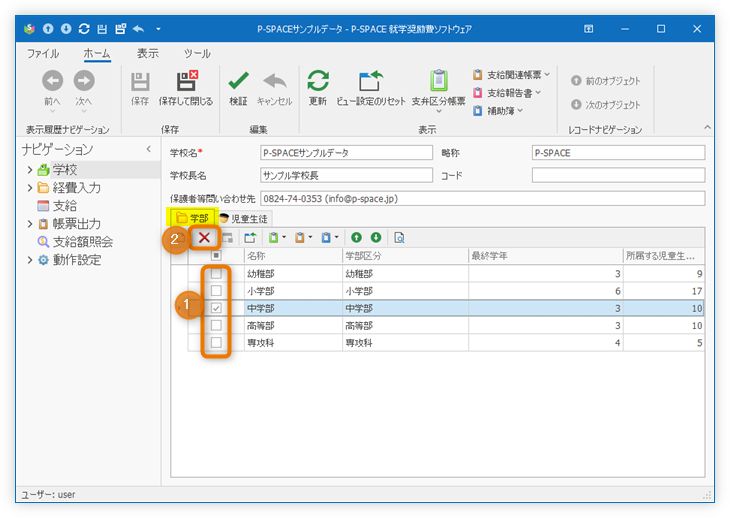Click the green move-down arrow icon
730x518 pixels.
coord(376,238)
